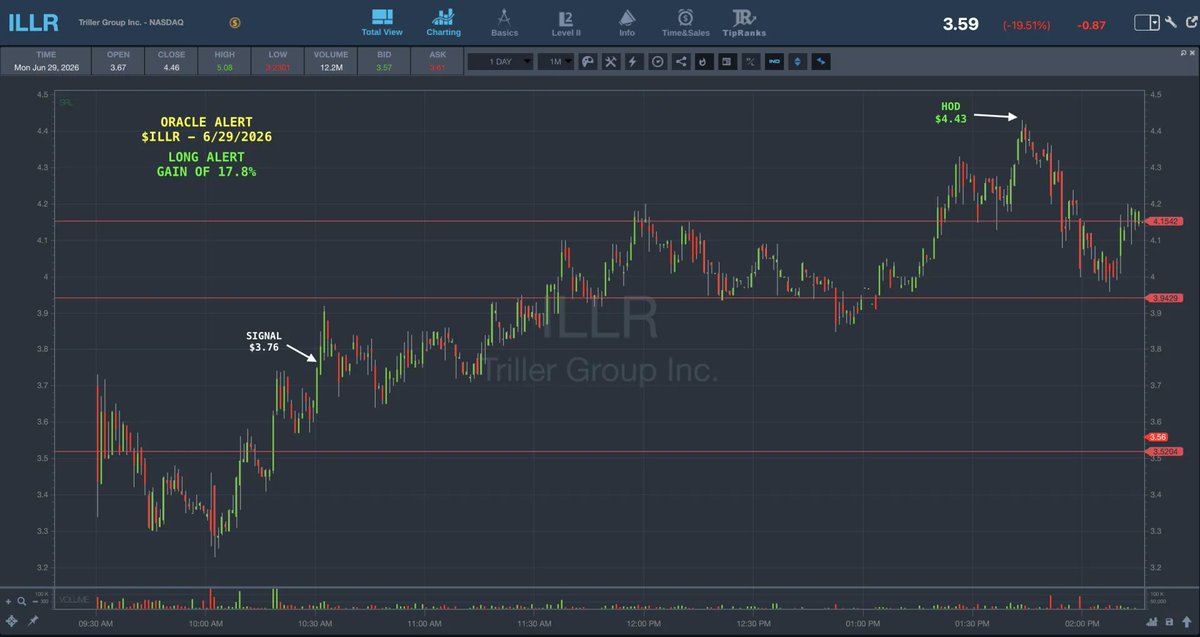The height and width of the screenshot is (637, 1200).
Task: Open the Basics tab
Action: point(504,22)
